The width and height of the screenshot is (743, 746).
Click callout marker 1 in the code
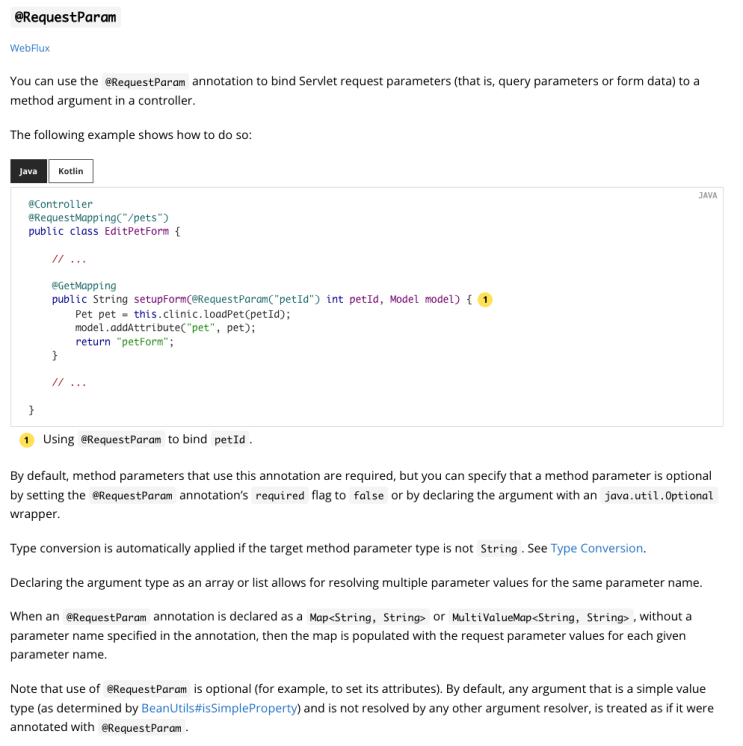click(485, 300)
